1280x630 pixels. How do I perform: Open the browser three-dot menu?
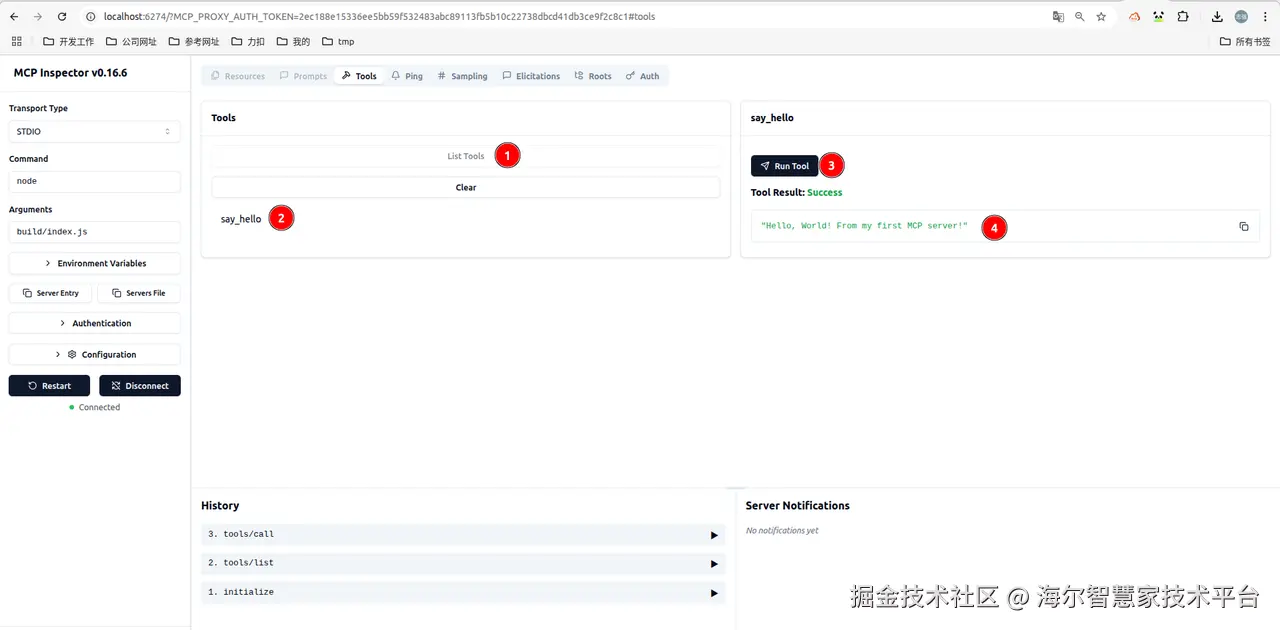pyautogui.click(x=1265, y=17)
